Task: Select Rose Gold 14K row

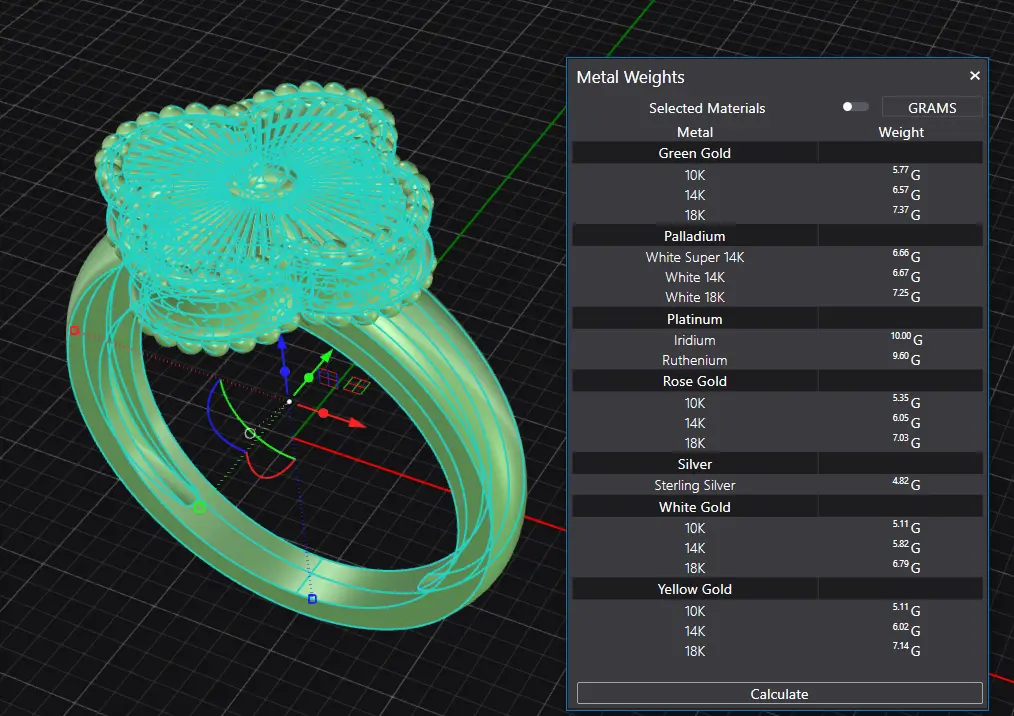Action: [777, 423]
